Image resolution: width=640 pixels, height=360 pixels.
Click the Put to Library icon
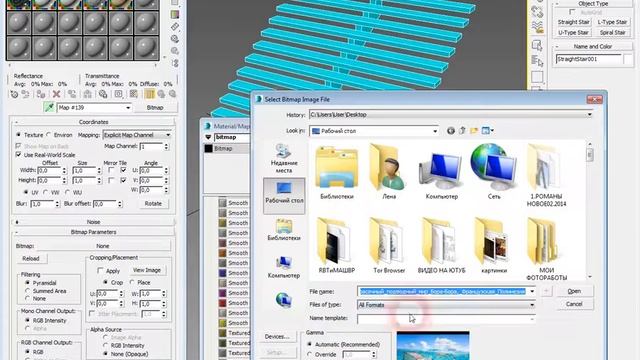click(103, 94)
